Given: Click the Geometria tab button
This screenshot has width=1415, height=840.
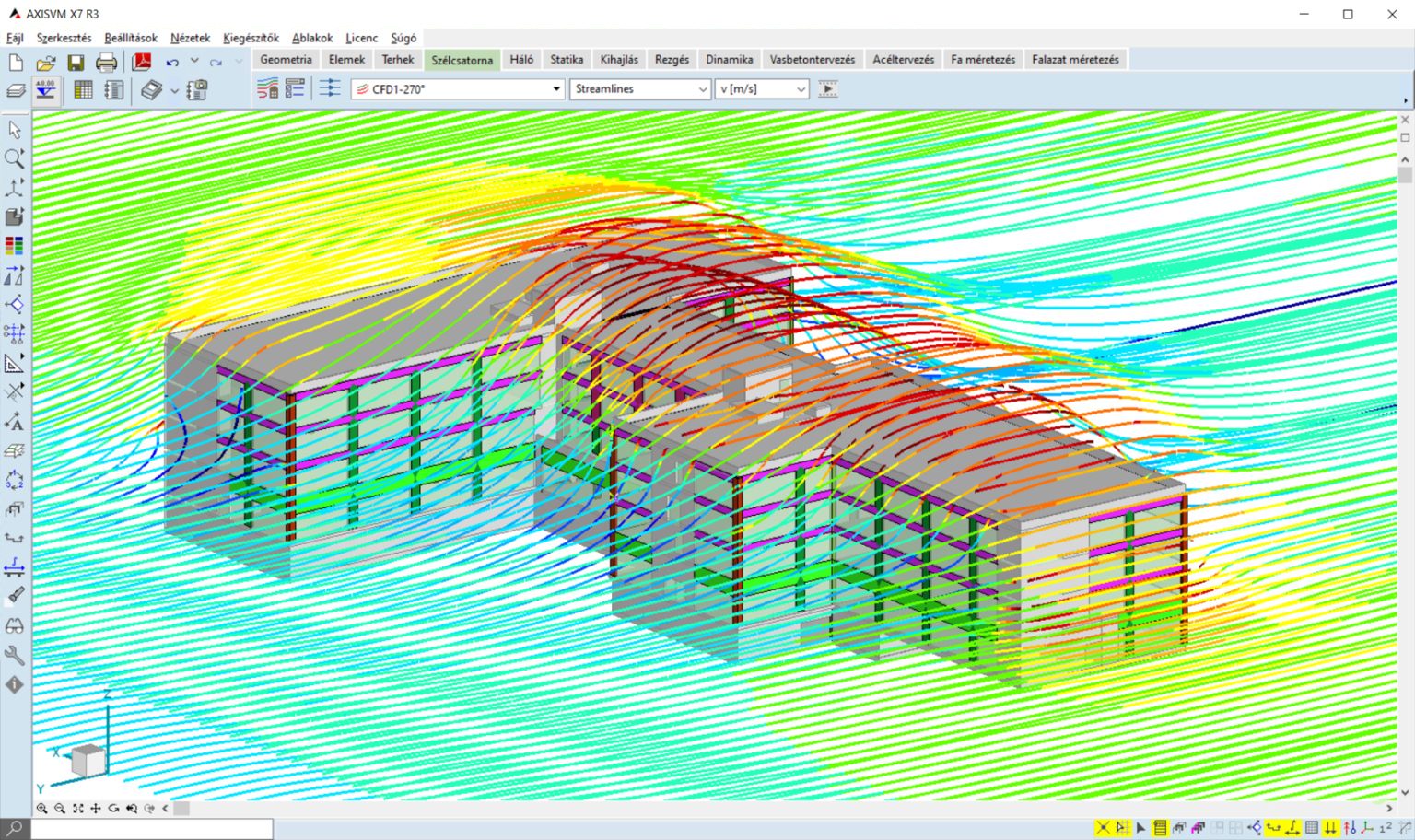Looking at the screenshot, I should click(x=286, y=60).
